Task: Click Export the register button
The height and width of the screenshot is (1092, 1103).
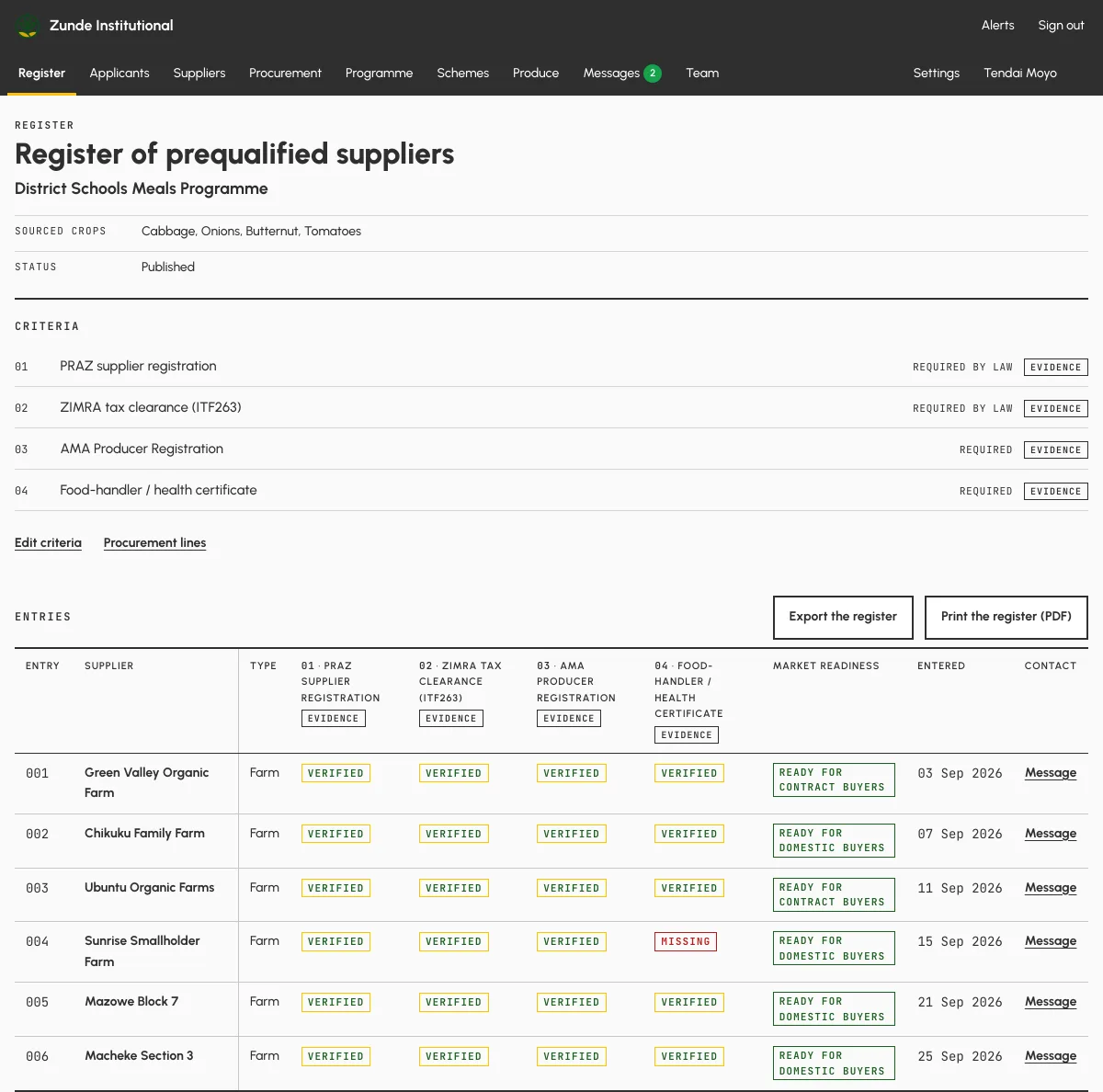Action: [x=843, y=617]
